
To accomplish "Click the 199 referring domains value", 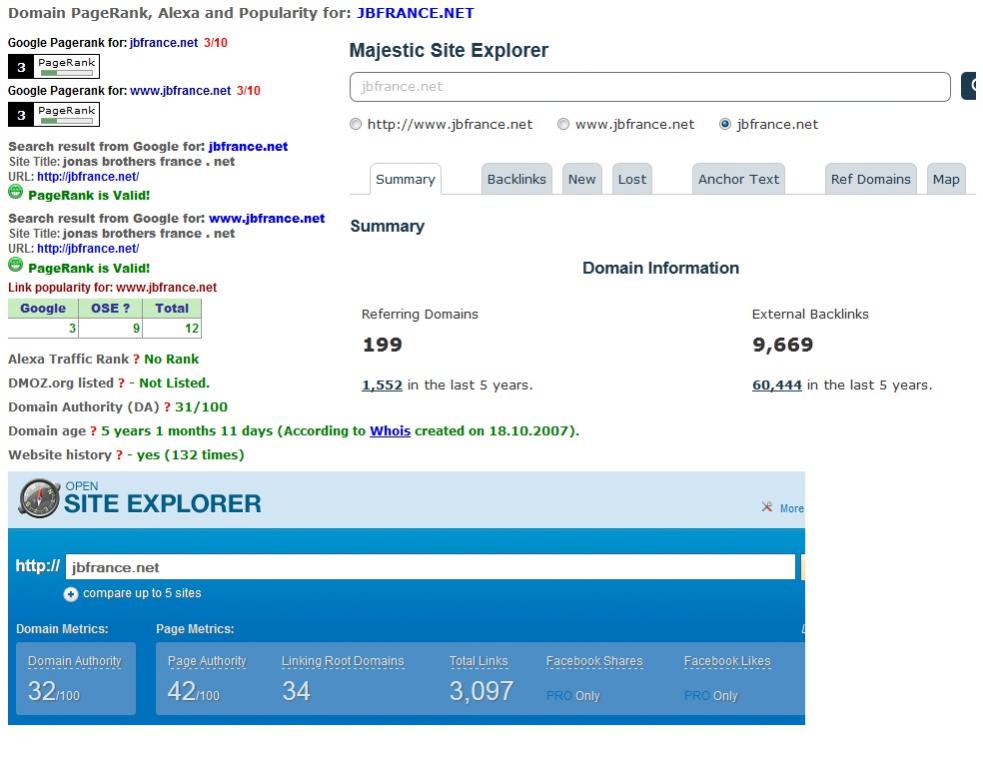I will [382, 345].
